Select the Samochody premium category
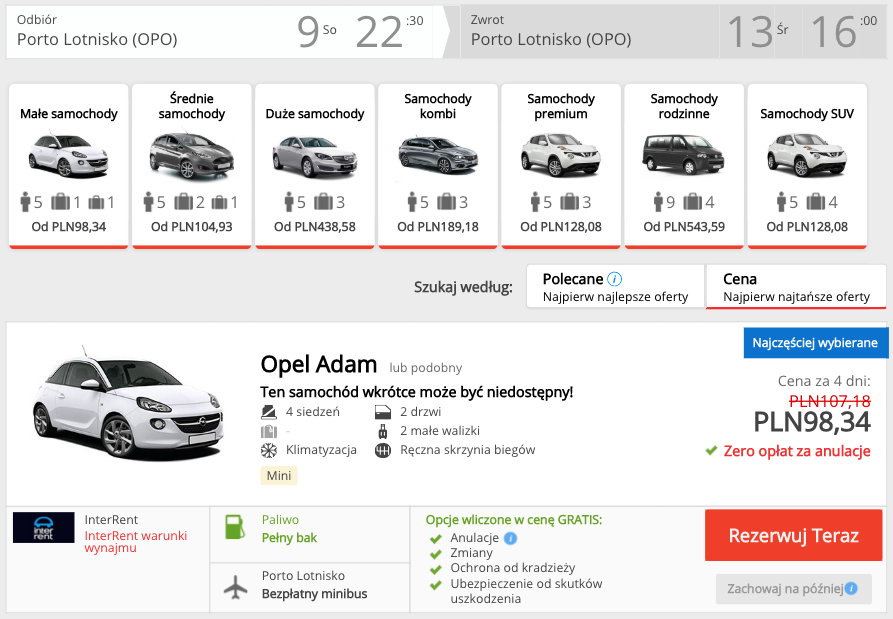This screenshot has height=619, width=893. pyautogui.click(x=561, y=165)
